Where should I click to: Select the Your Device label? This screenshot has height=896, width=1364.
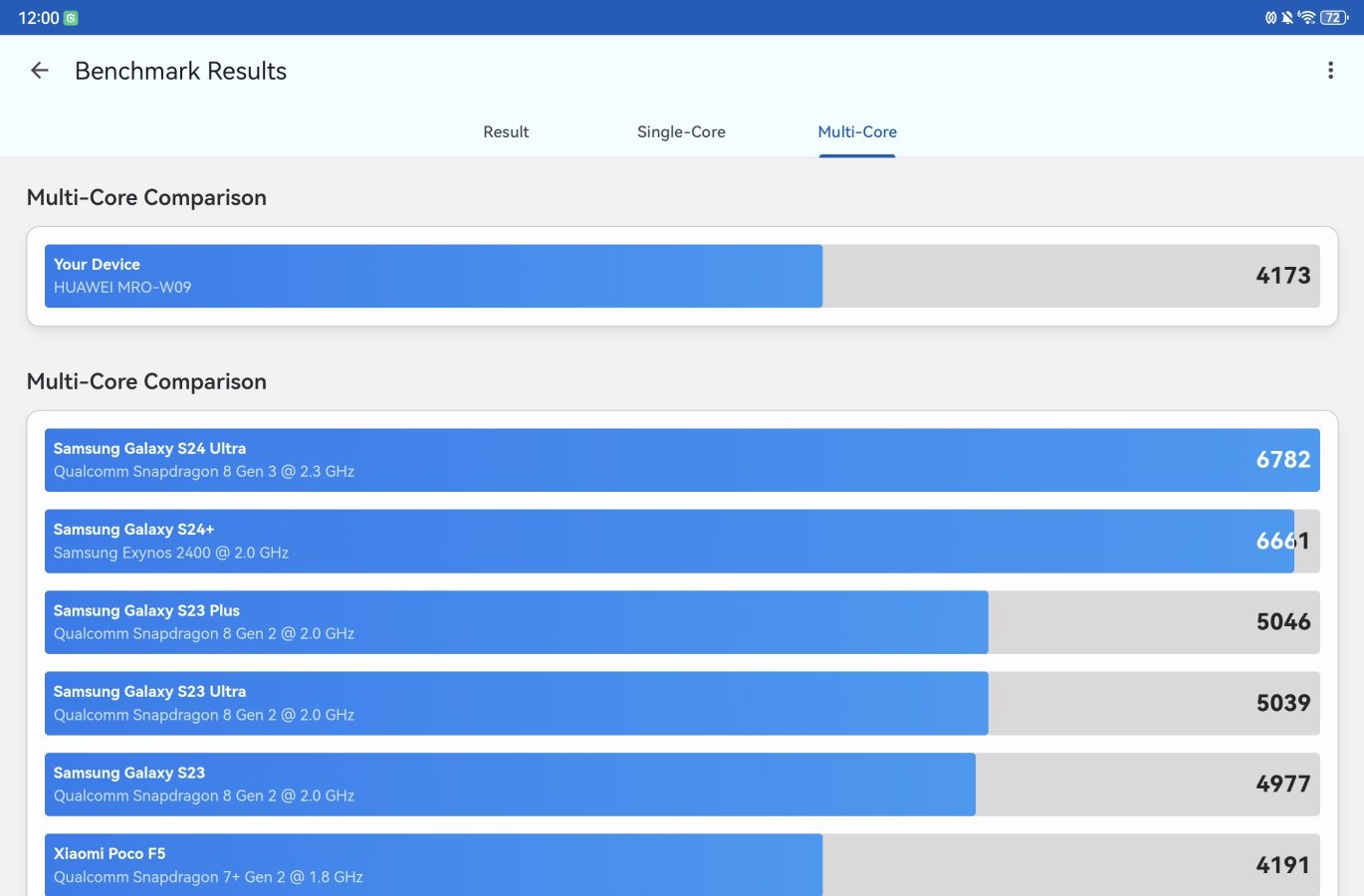(x=97, y=265)
